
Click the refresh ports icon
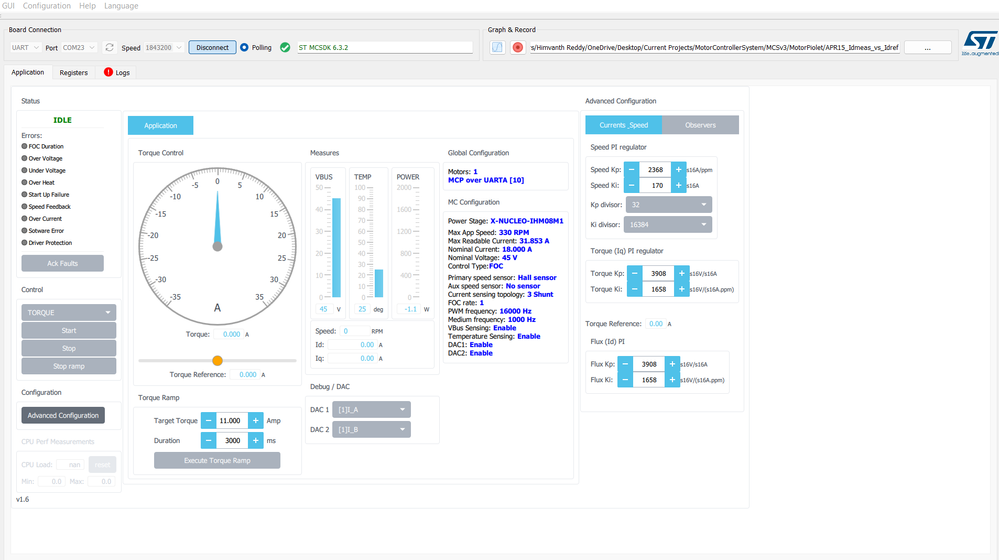(x=110, y=47)
